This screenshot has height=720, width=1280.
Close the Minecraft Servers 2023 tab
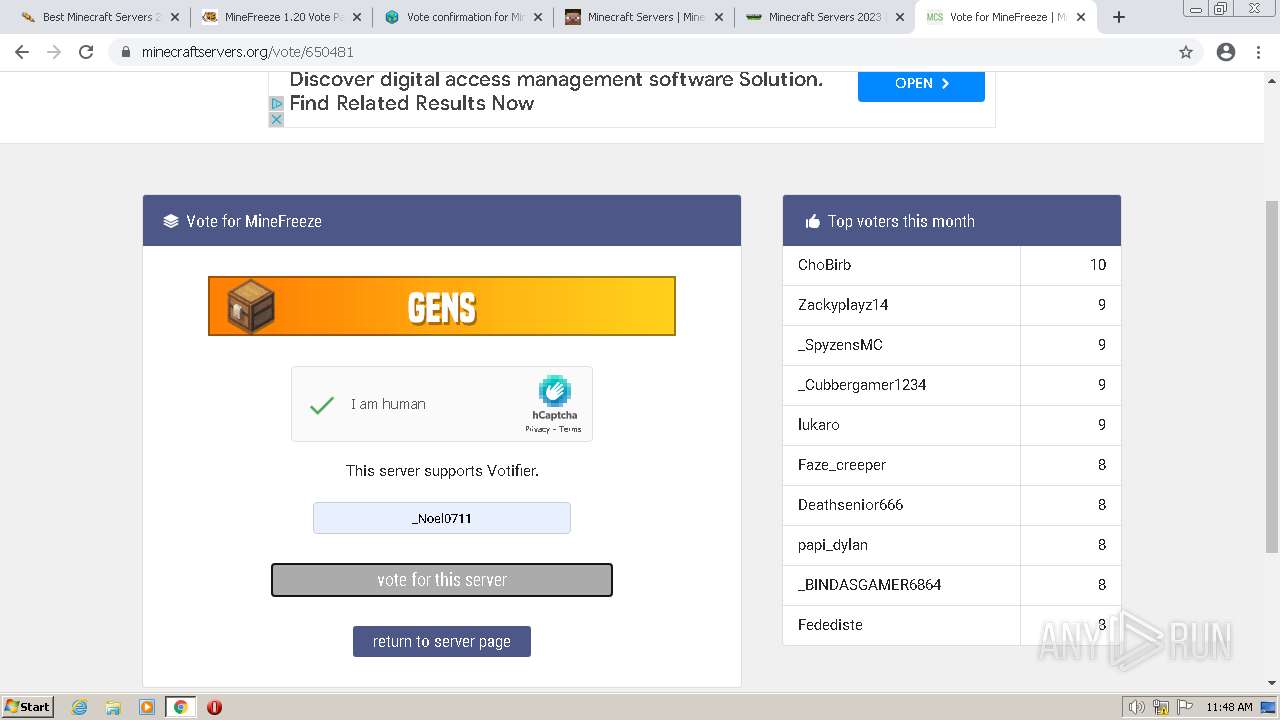pyautogui.click(x=899, y=17)
